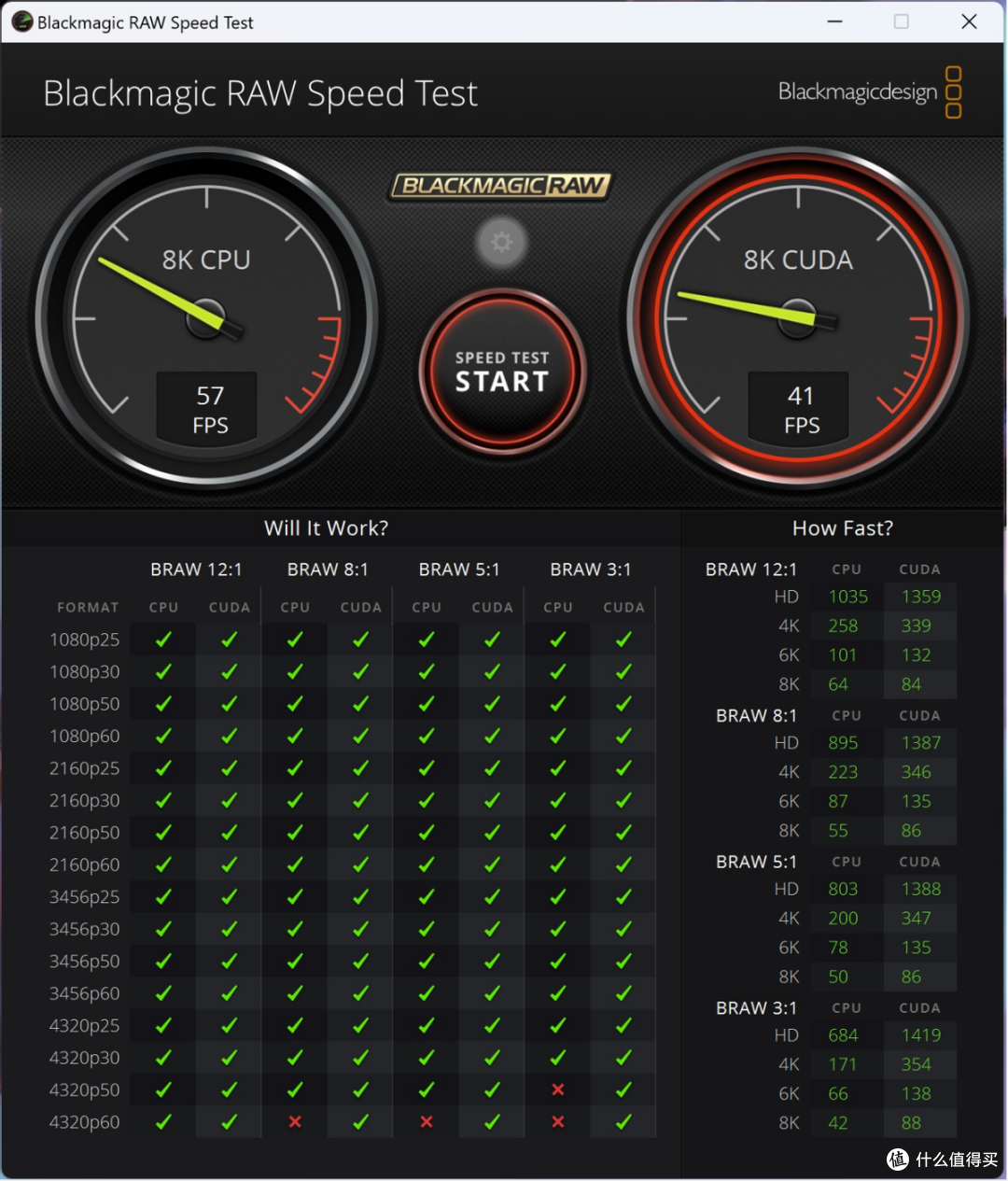The image size is (1008, 1181).
Task: Click BRAW 12:1 HD CPU value 1035
Action: (847, 597)
